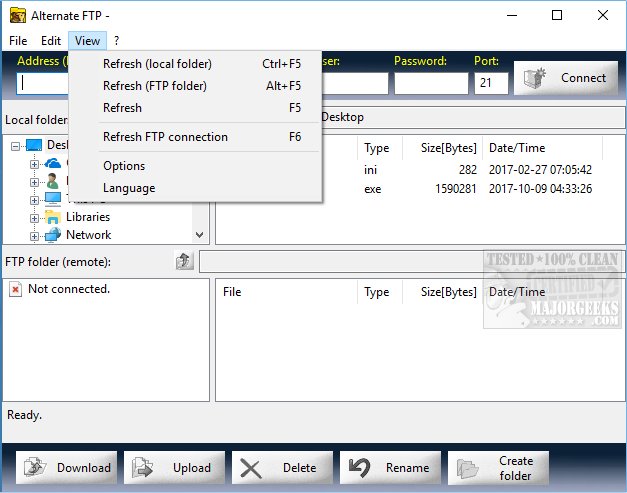Image resolution: width=627 pixels, height=493 pixels.
Task: Select Libraries in the folder tree
Action: click(x=88, y=217)
